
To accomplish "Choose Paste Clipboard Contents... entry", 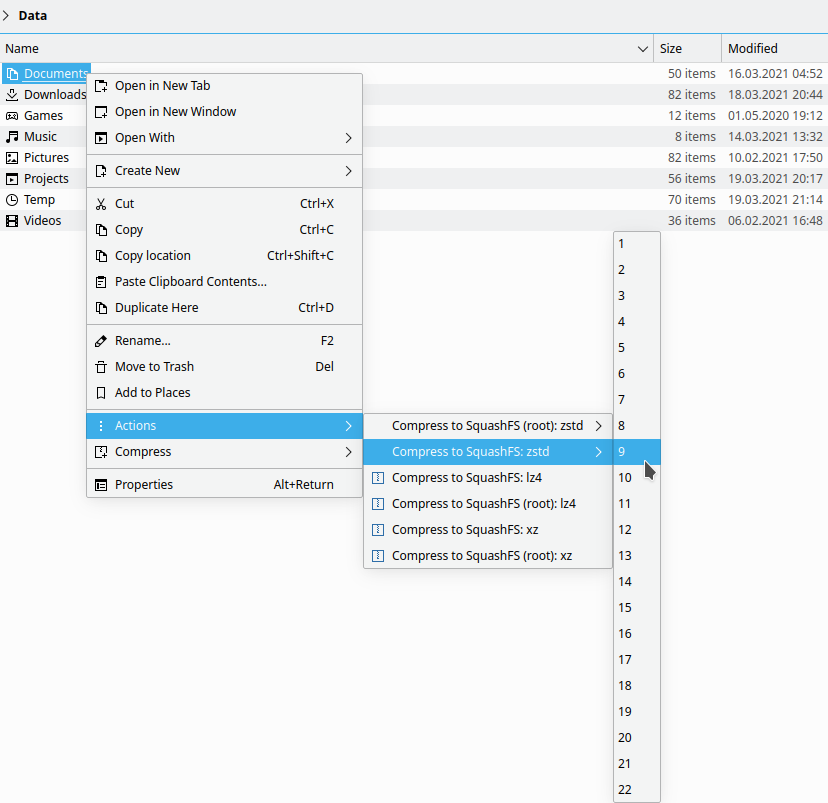I will coord(224,282).
